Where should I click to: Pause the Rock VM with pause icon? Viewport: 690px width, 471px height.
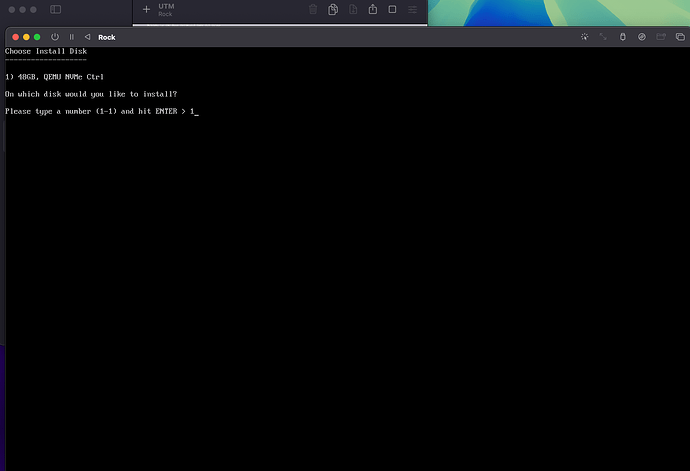pos(71,37)
